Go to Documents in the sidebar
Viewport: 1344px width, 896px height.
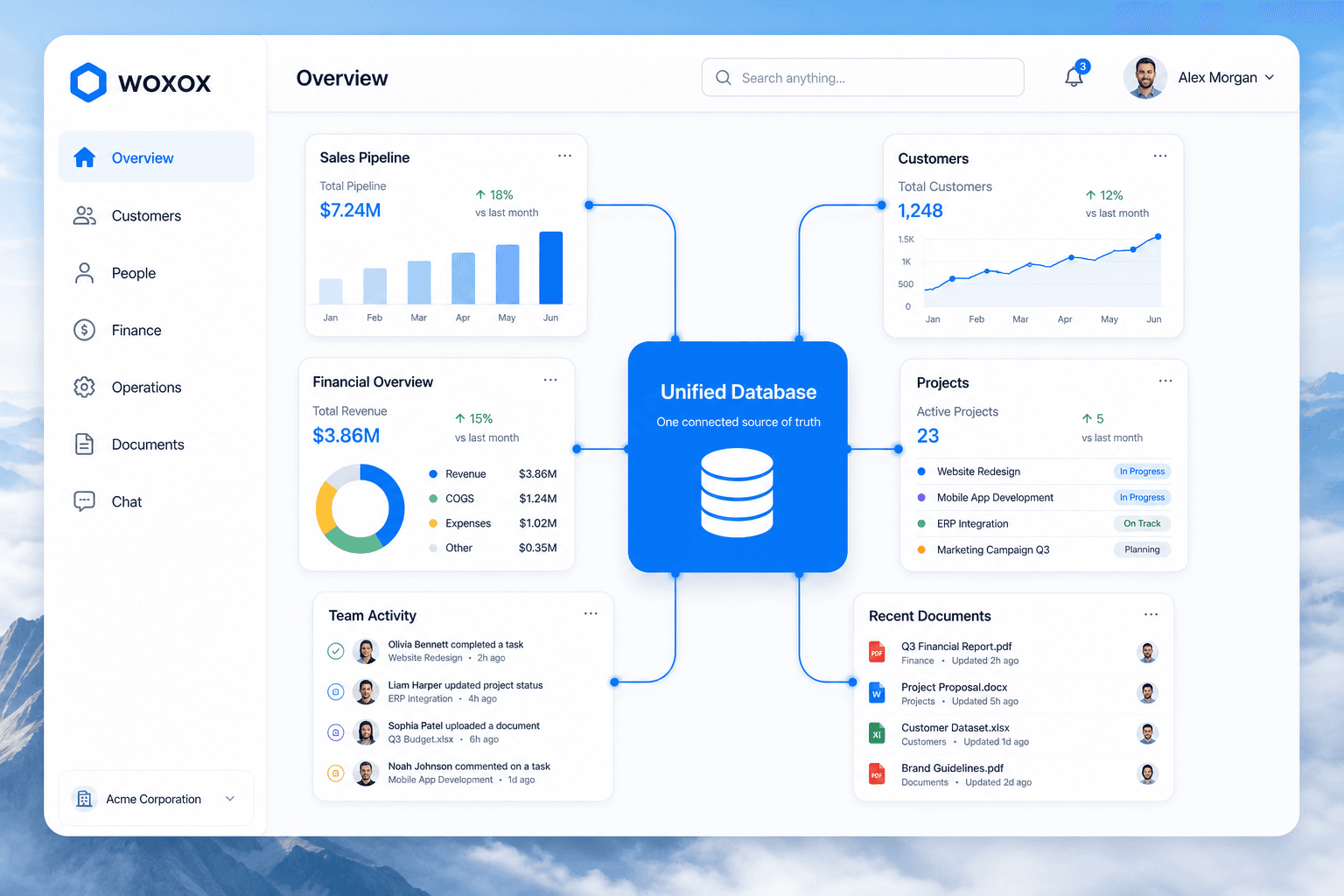157,444
